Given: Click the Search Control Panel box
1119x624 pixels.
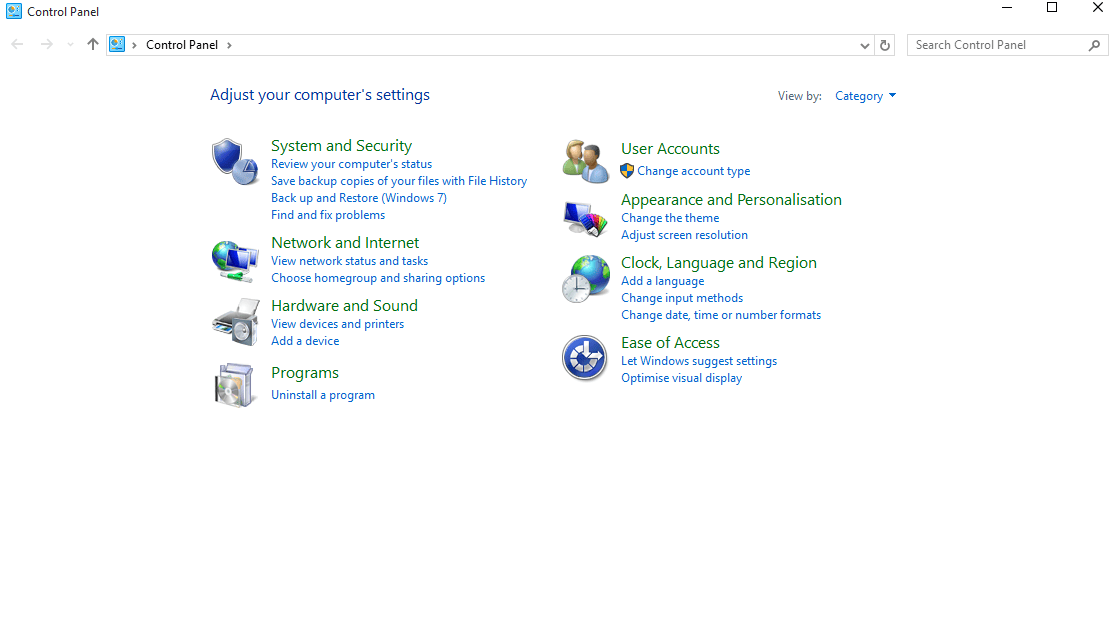Looking at the screenshot, I should 998,45.
